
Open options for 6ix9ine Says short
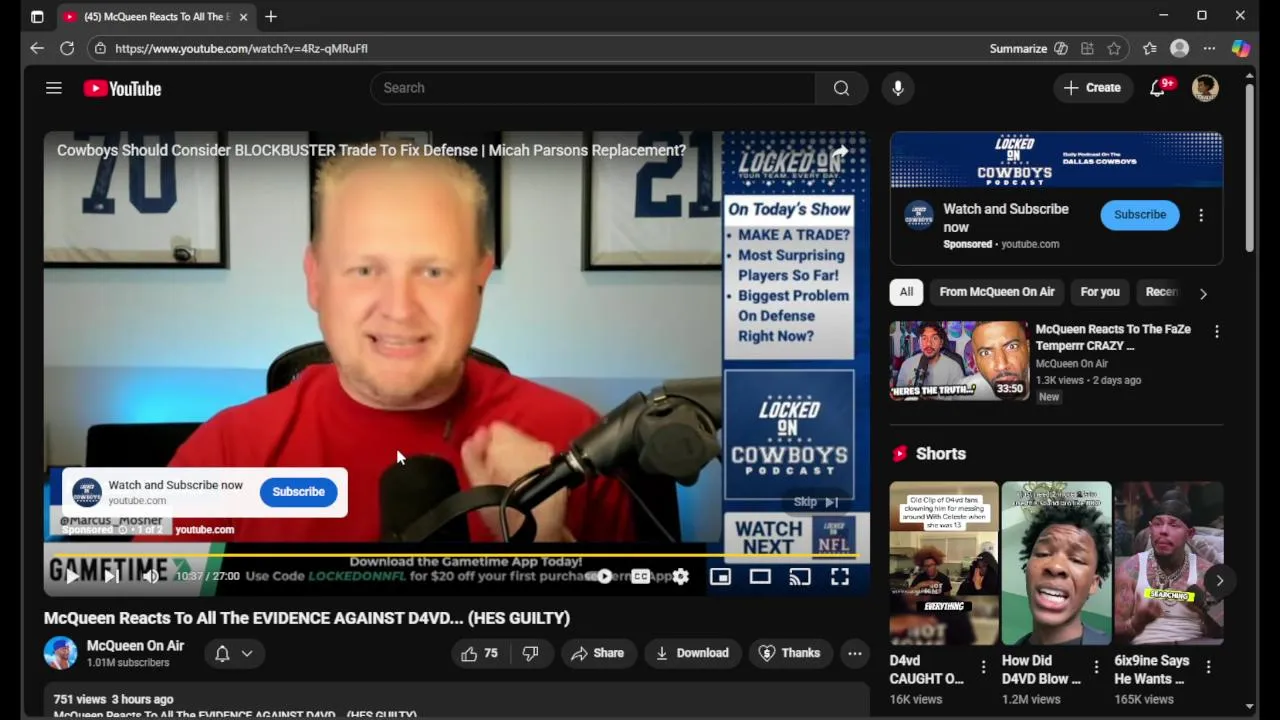(1208, 667)
